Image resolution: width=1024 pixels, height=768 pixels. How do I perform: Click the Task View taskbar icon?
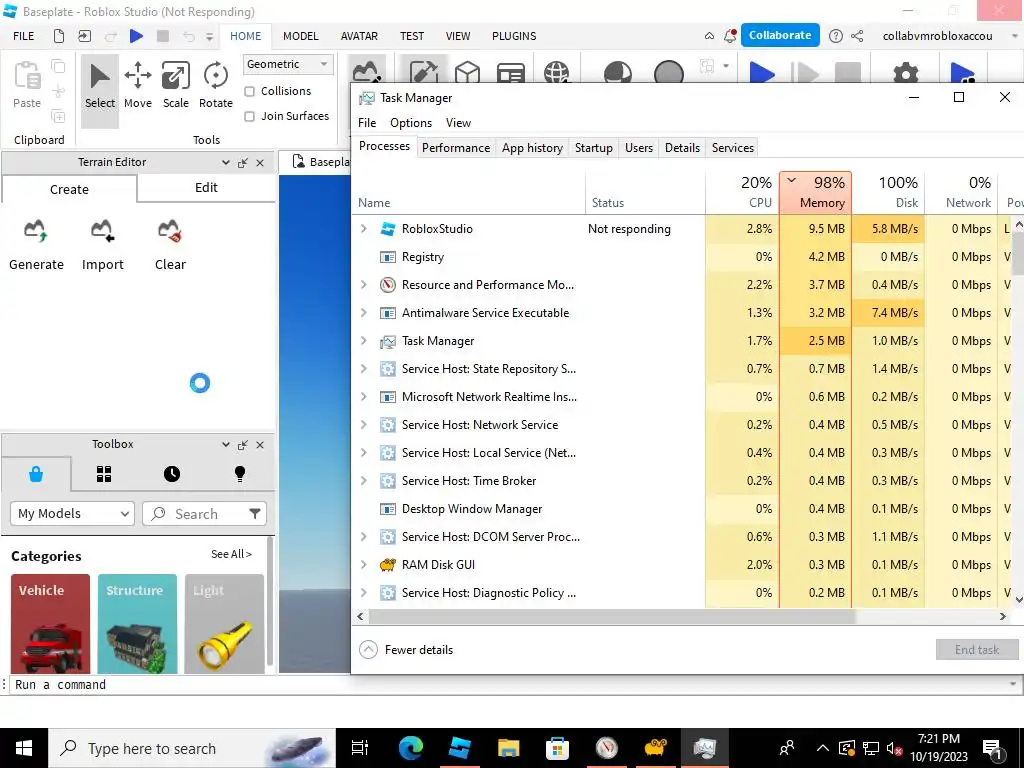pyautogui.click(x=360, y=748)
